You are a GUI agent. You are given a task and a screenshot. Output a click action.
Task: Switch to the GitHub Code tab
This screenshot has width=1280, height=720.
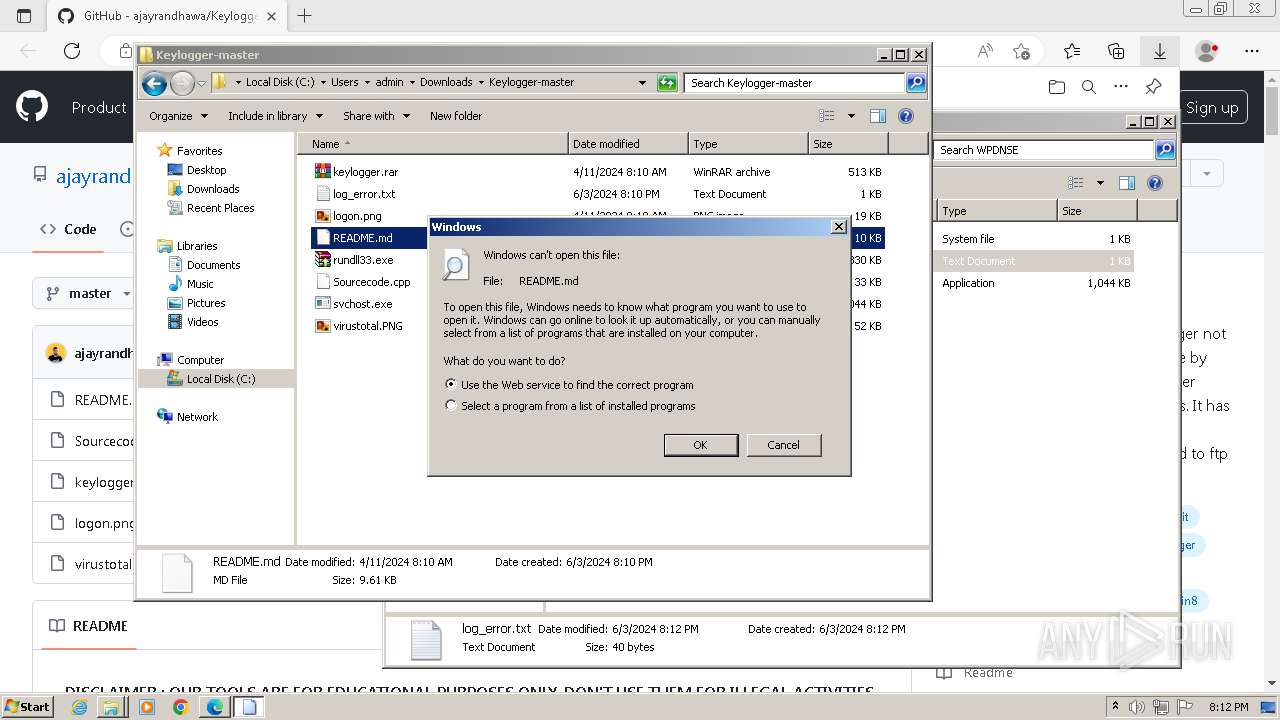point(69,229)
